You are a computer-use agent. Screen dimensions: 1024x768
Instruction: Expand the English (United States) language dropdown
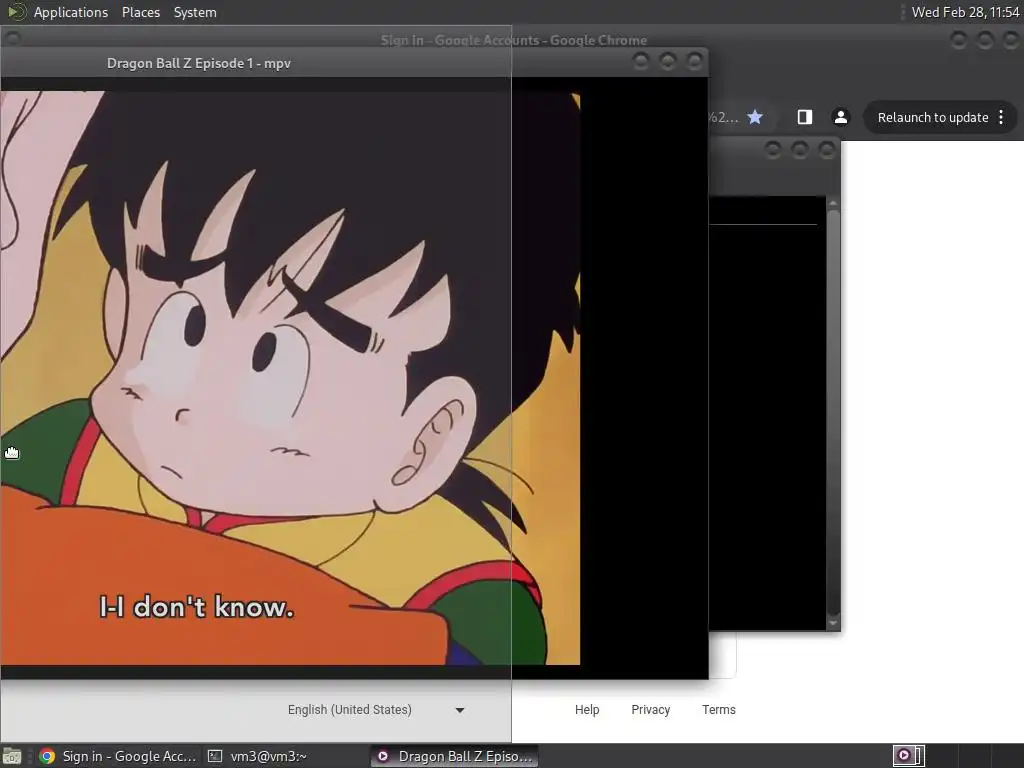click(376, 710)
